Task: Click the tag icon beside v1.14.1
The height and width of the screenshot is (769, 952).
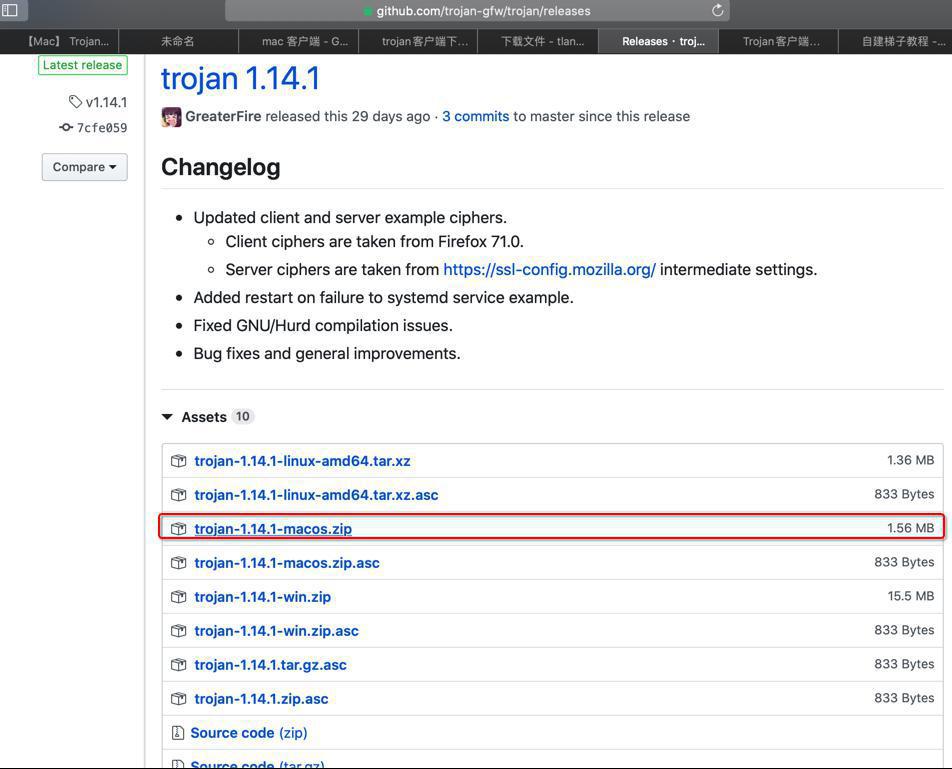Action: pyautogui.click(x=75, y=102)
